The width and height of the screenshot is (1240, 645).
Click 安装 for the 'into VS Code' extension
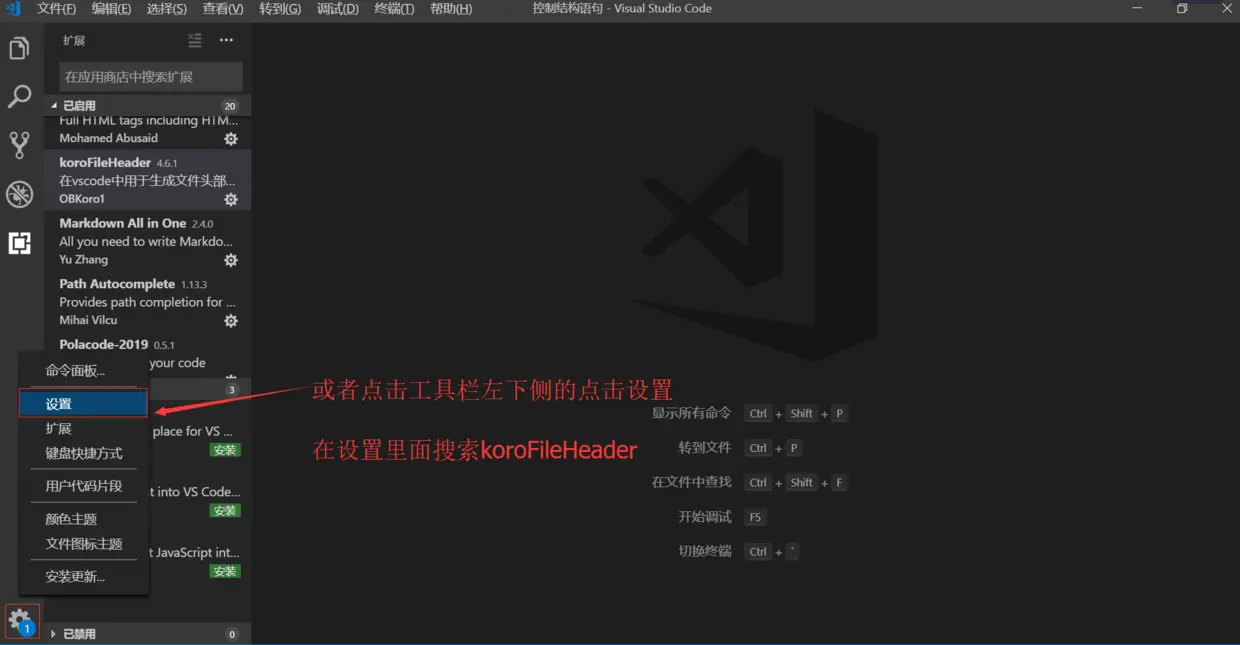tap(225, 511)
